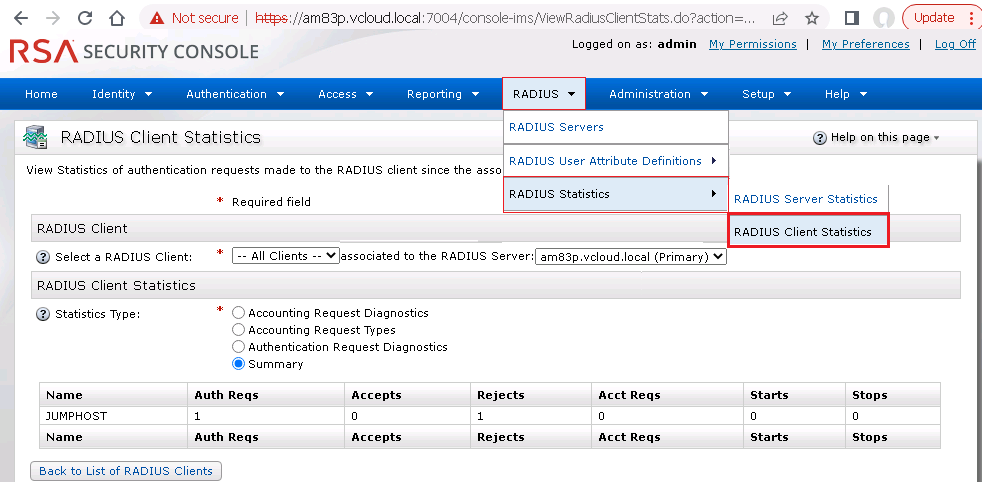The image size is (982, 482).
Task: Click Back to List of RADIUS Clients
Action: pos(126,471)
